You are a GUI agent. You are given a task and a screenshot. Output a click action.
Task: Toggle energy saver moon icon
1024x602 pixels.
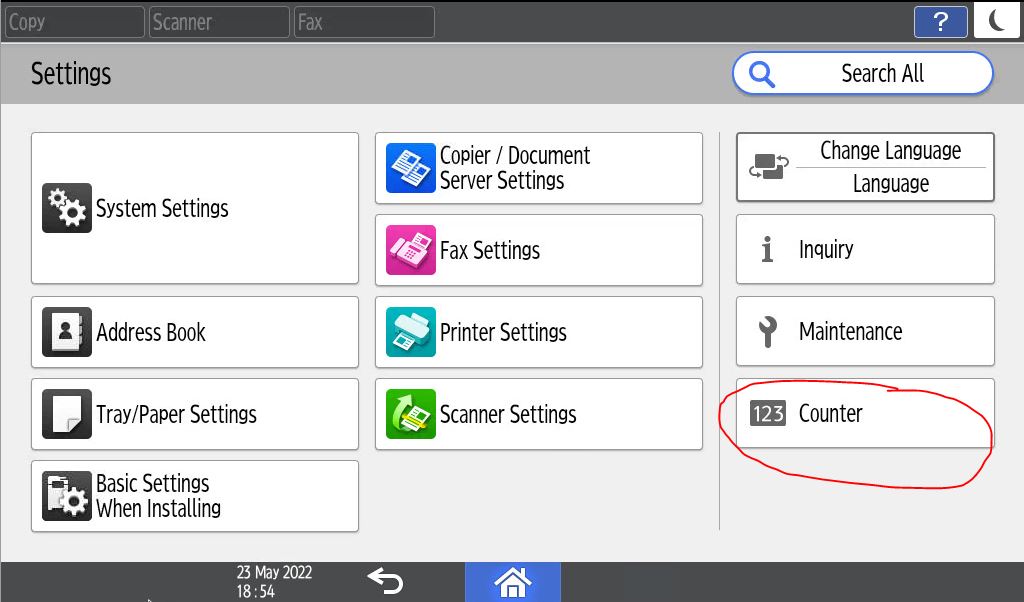point(996,21)
